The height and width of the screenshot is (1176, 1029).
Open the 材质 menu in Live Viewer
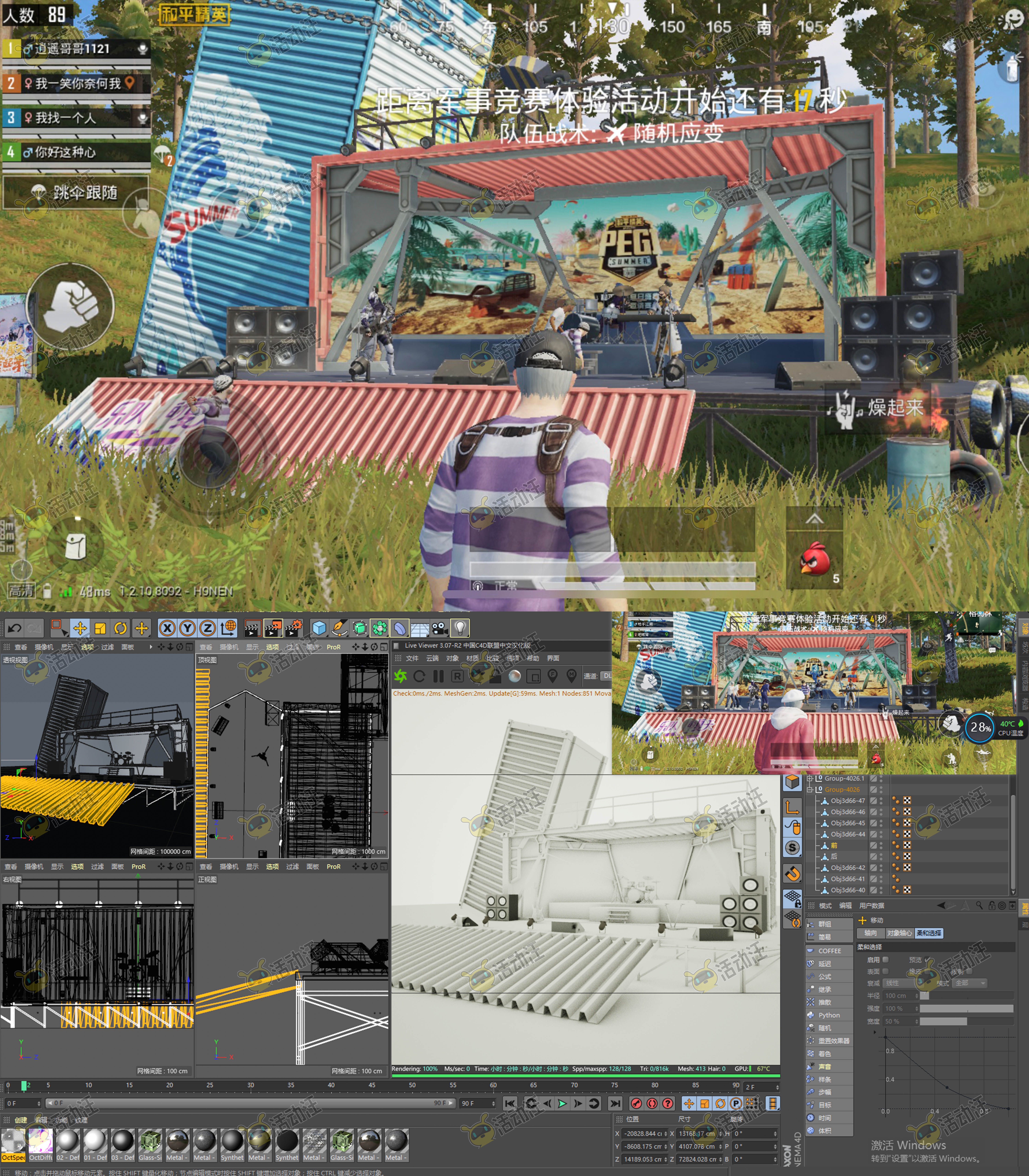pos(473,658)
